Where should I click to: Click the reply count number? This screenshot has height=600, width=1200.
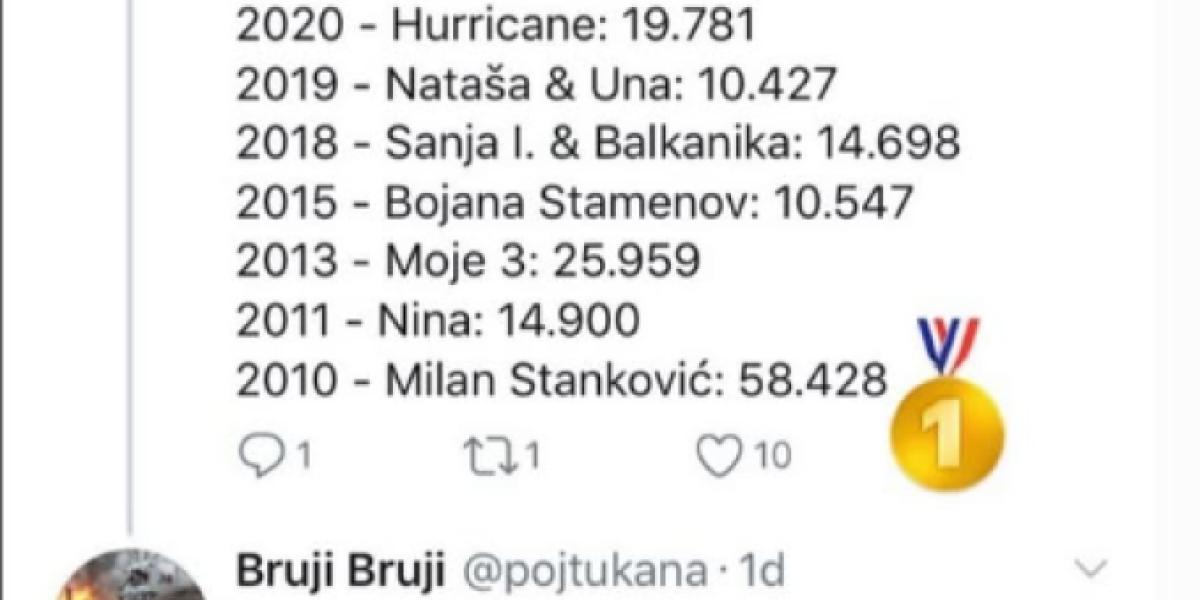click(x=301, y=456)
